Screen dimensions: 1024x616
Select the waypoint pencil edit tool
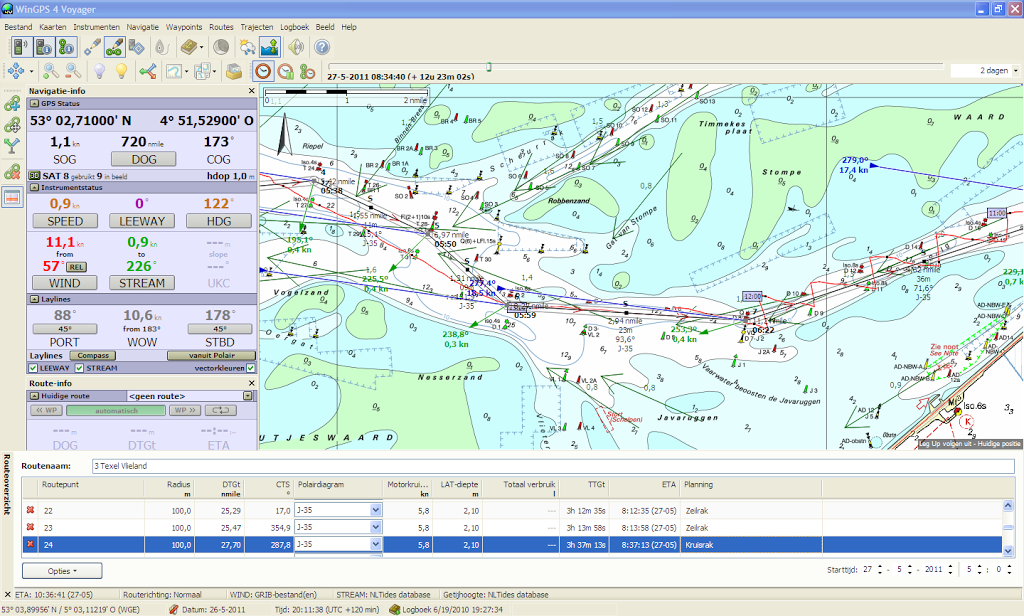pos(93,47)
